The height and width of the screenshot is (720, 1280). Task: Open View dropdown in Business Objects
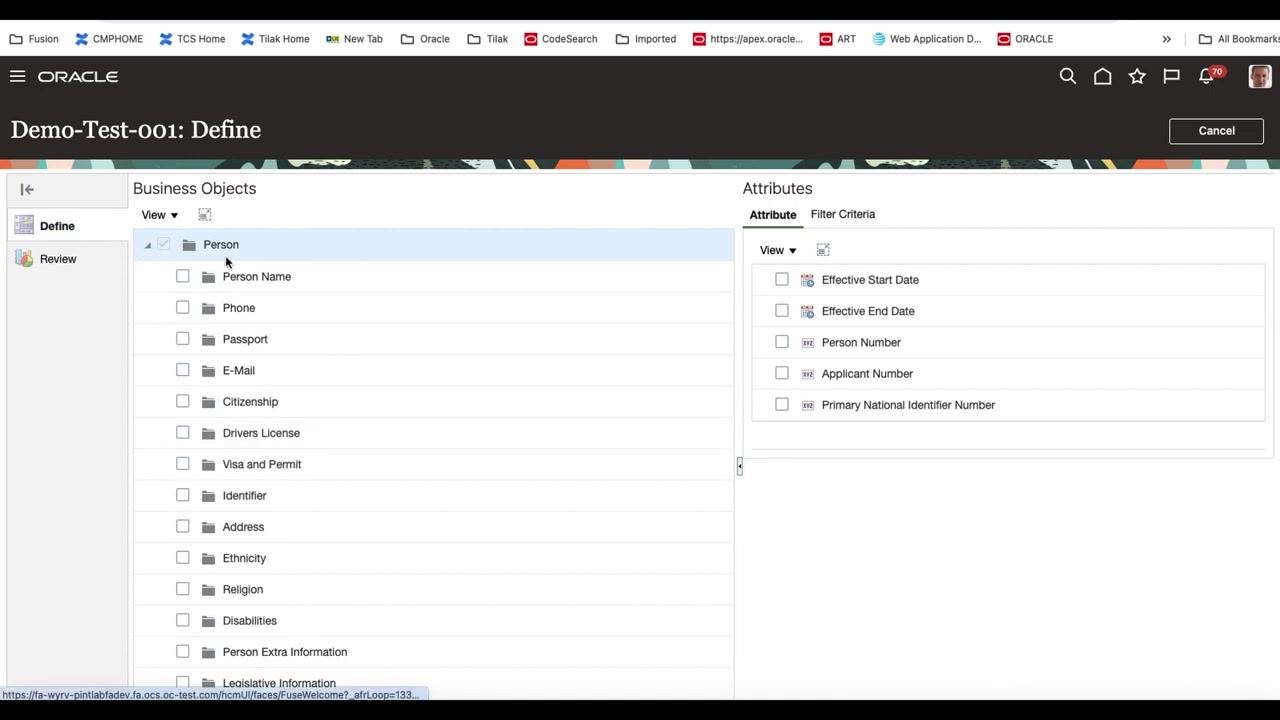coord(160,215)
